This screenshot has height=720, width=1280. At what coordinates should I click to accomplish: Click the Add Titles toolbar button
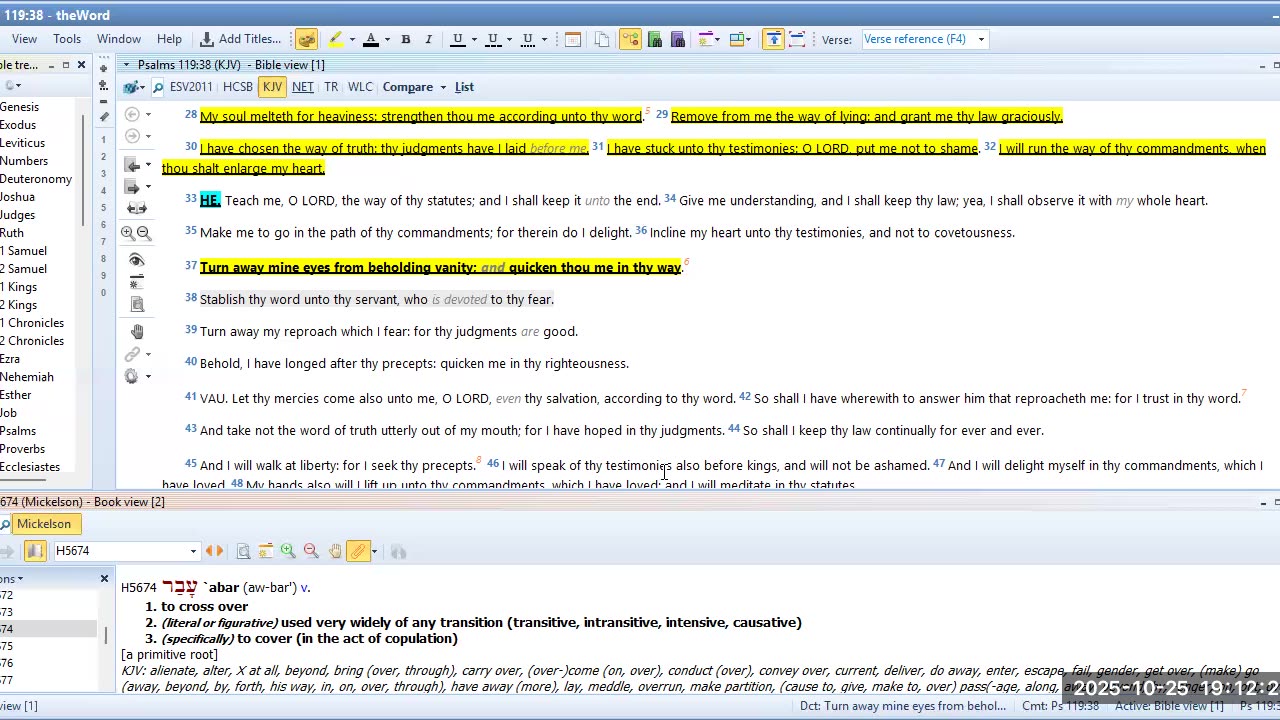click(x=240, y=39)
